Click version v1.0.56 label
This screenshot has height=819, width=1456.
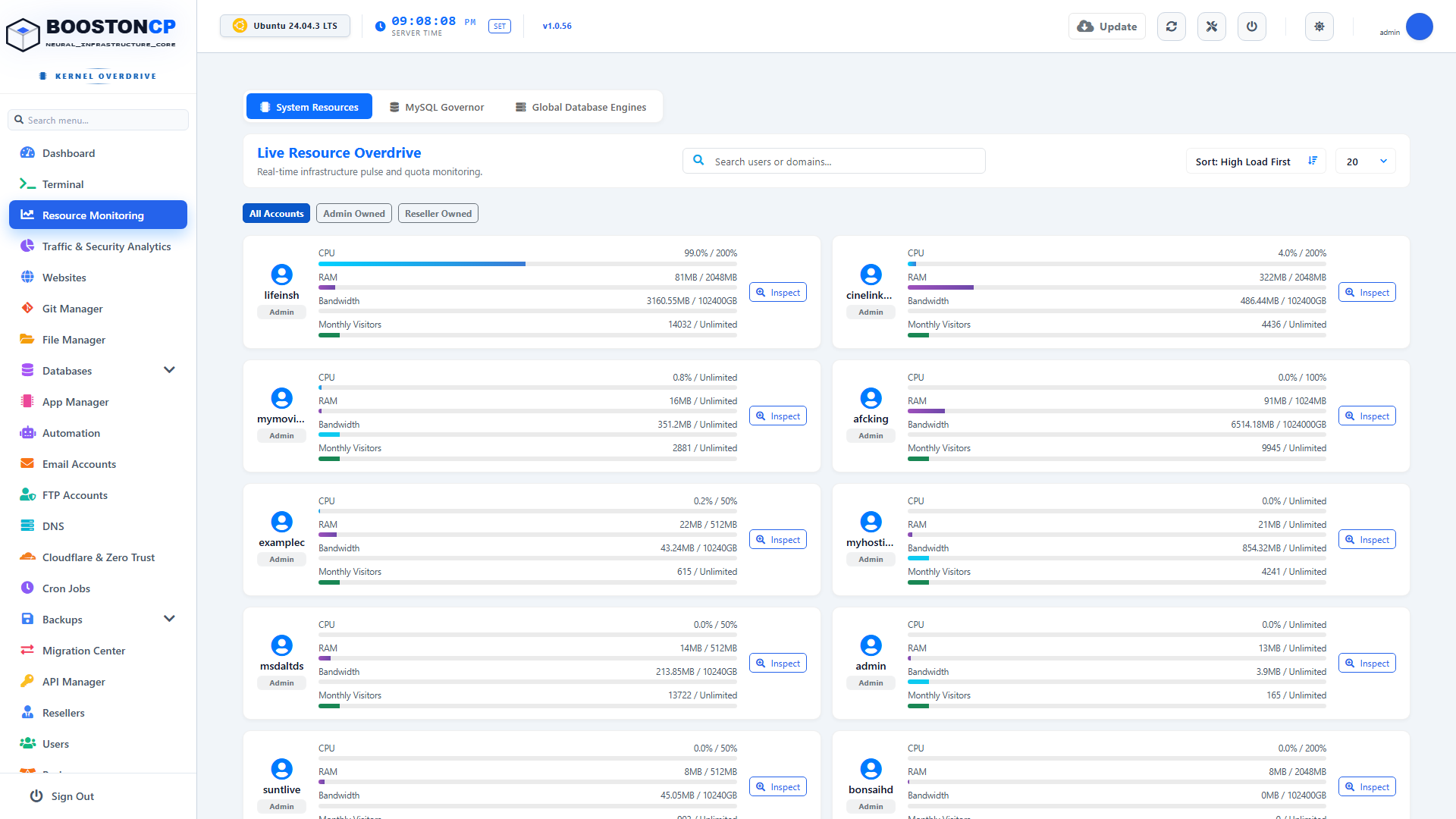pos(557,26)
